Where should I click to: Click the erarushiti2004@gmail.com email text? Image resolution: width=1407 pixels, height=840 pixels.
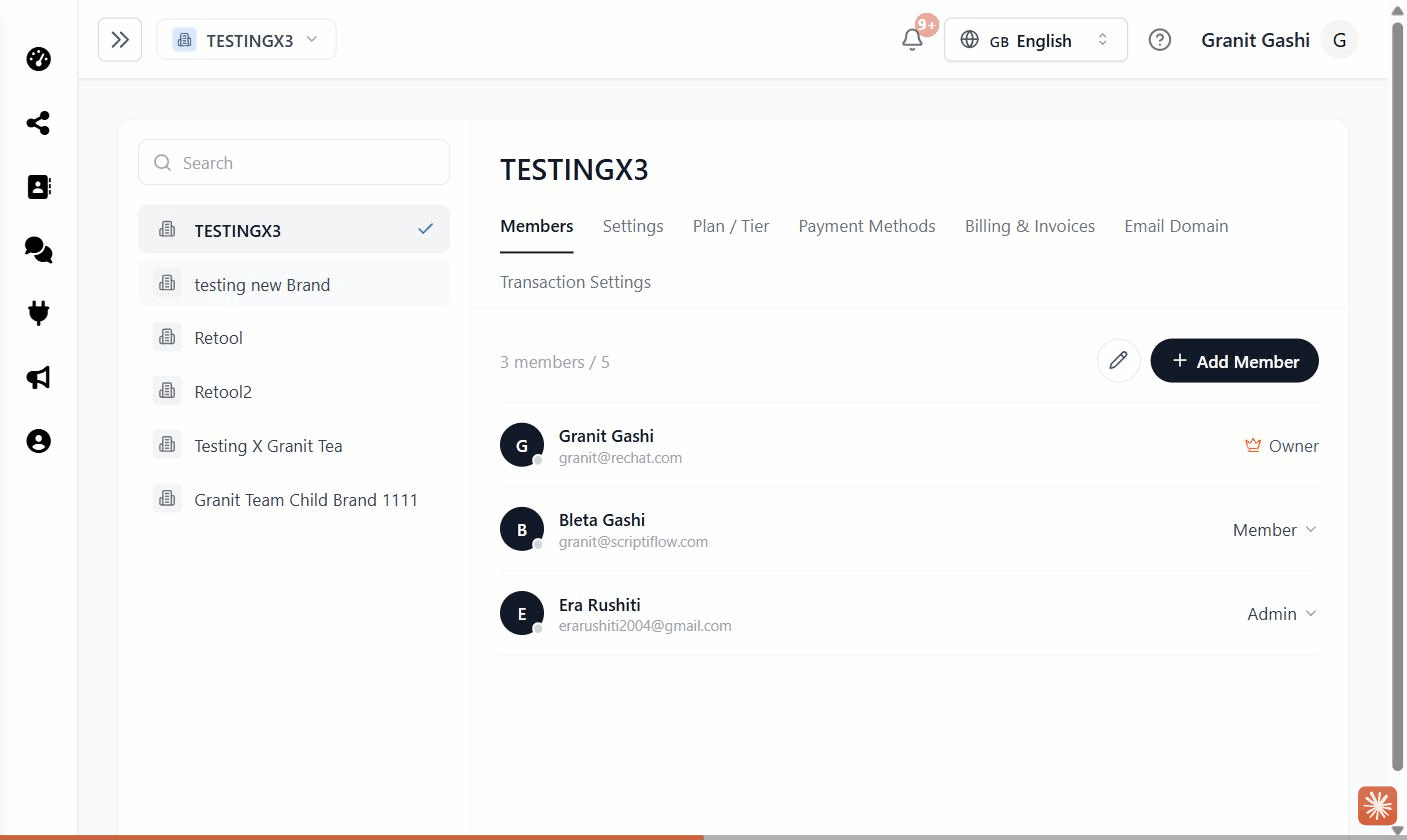click(x=645, y=626)
